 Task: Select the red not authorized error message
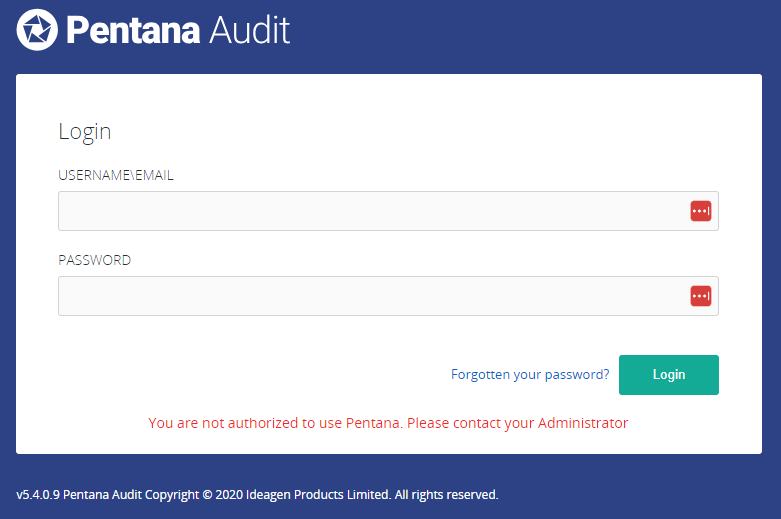[388, 423]
